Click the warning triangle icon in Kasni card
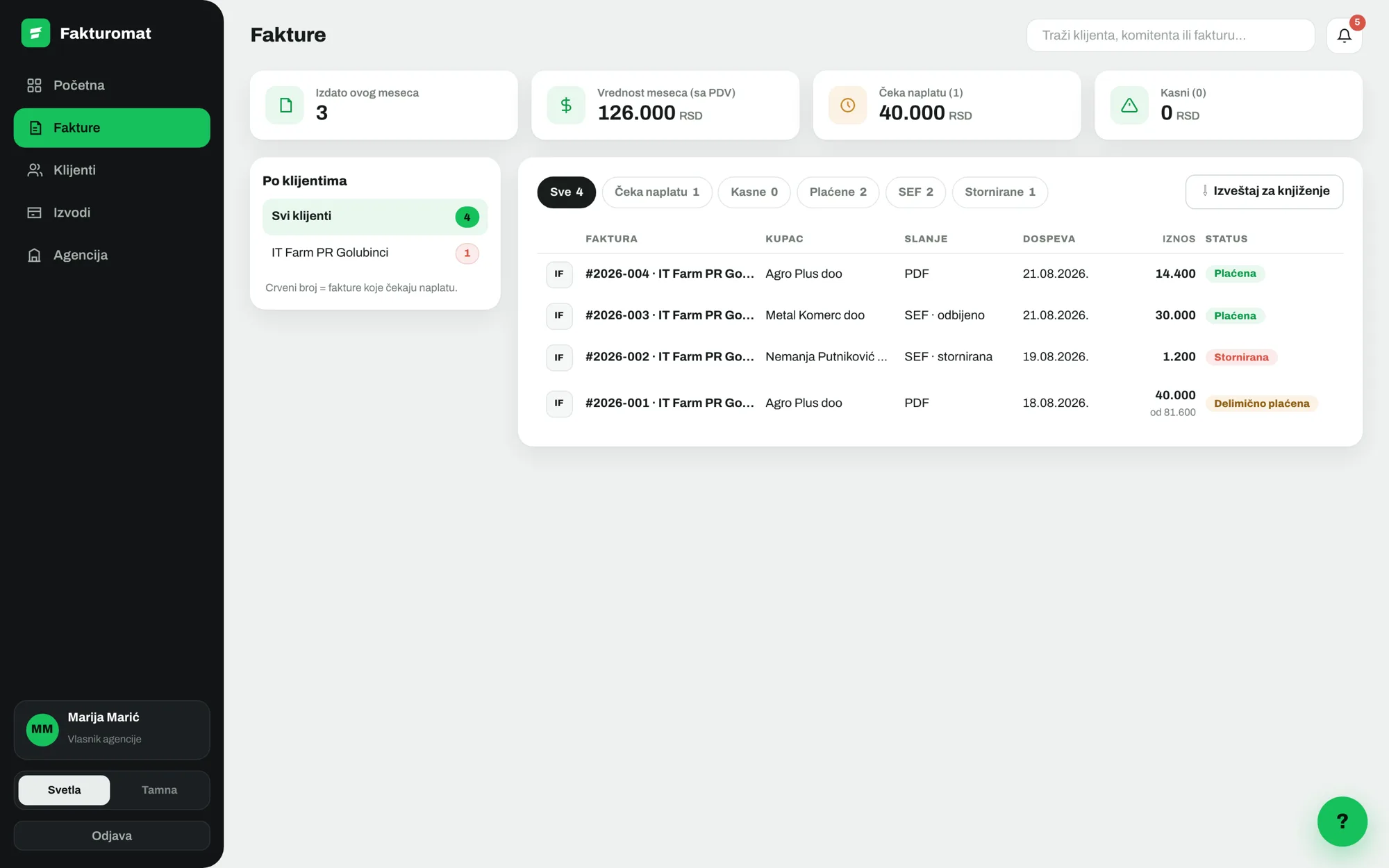 (1129, 105)
